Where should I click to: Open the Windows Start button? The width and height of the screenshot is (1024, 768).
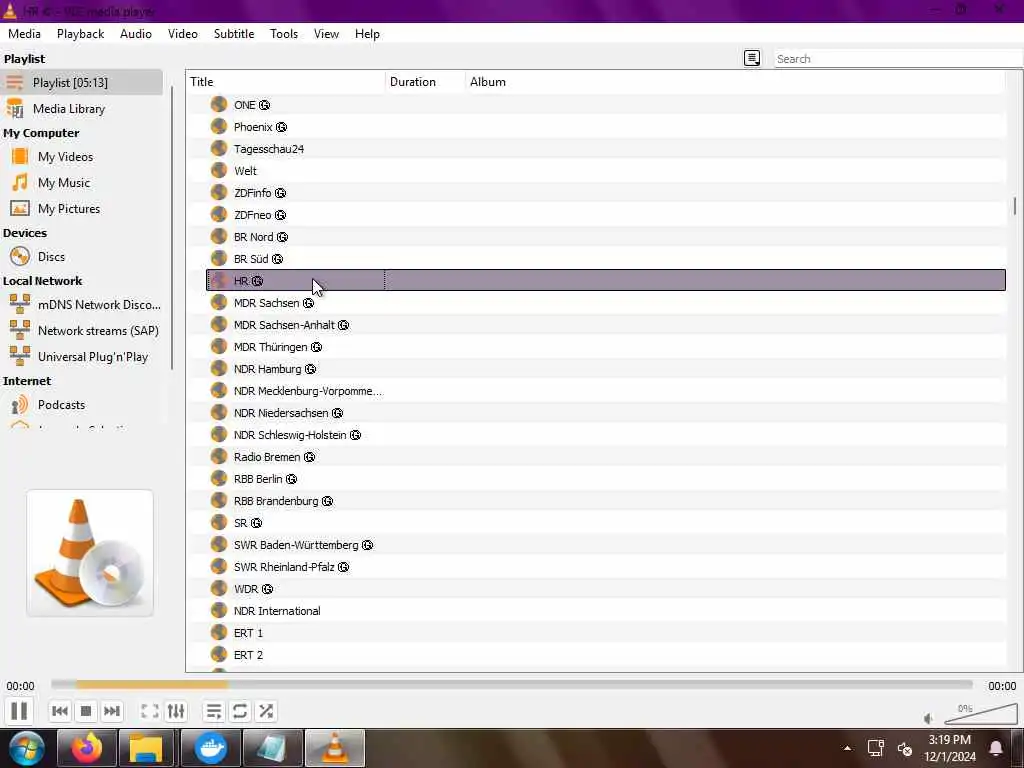pyautogui.click(x=26, y=748)
